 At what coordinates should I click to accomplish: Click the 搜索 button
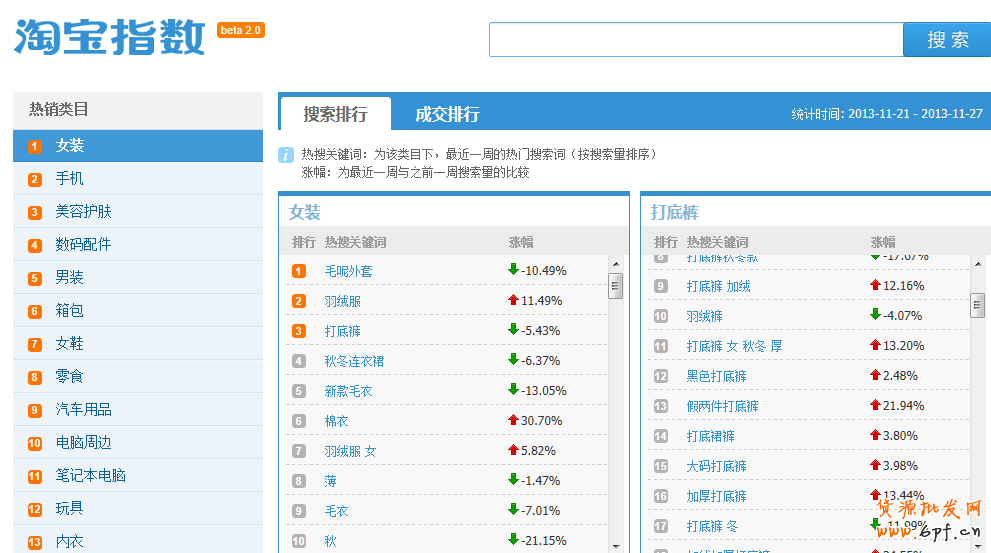pos(947,40)
